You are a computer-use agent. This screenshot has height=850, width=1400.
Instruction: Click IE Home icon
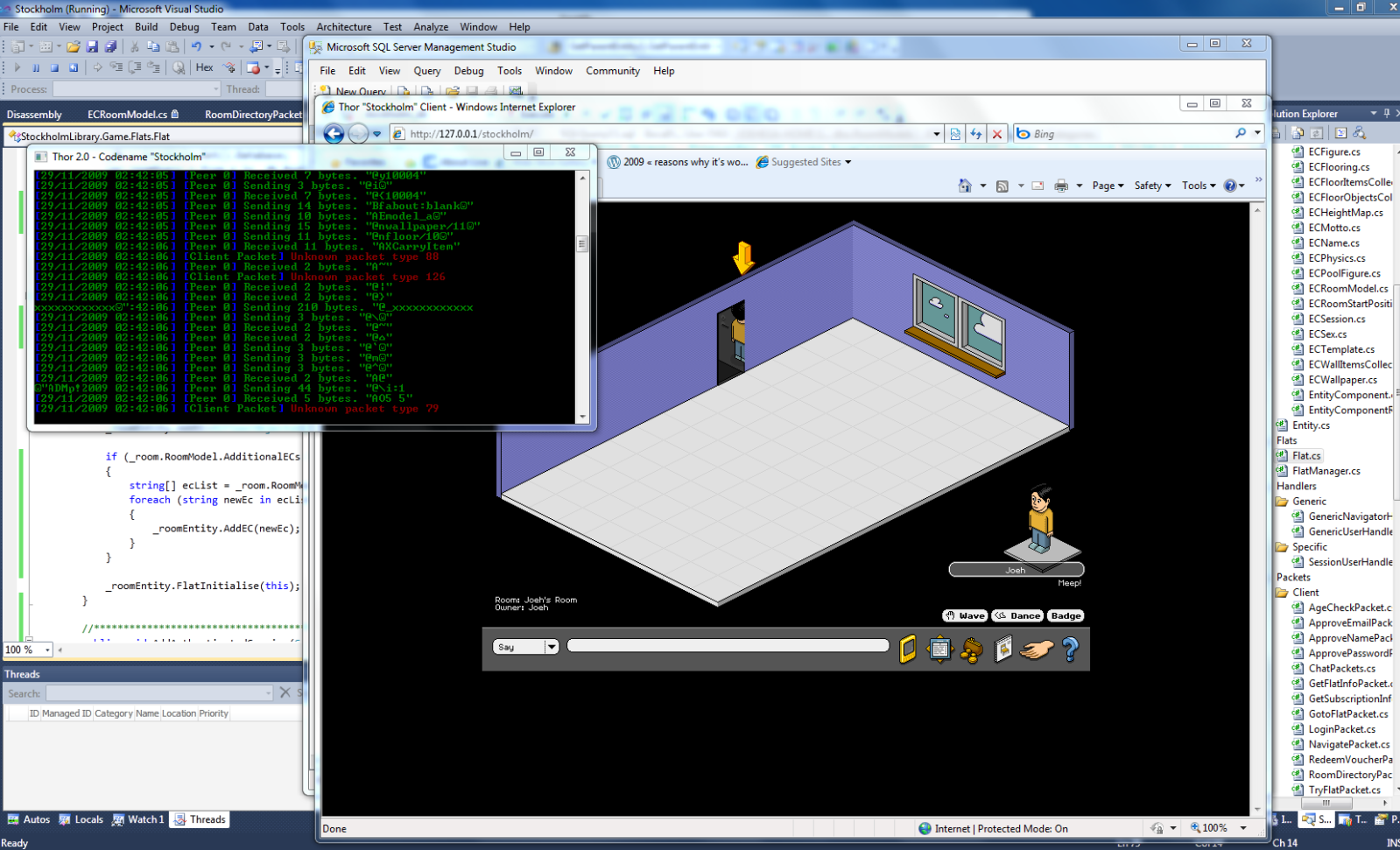pyautogui.click(x=965, y=186)
